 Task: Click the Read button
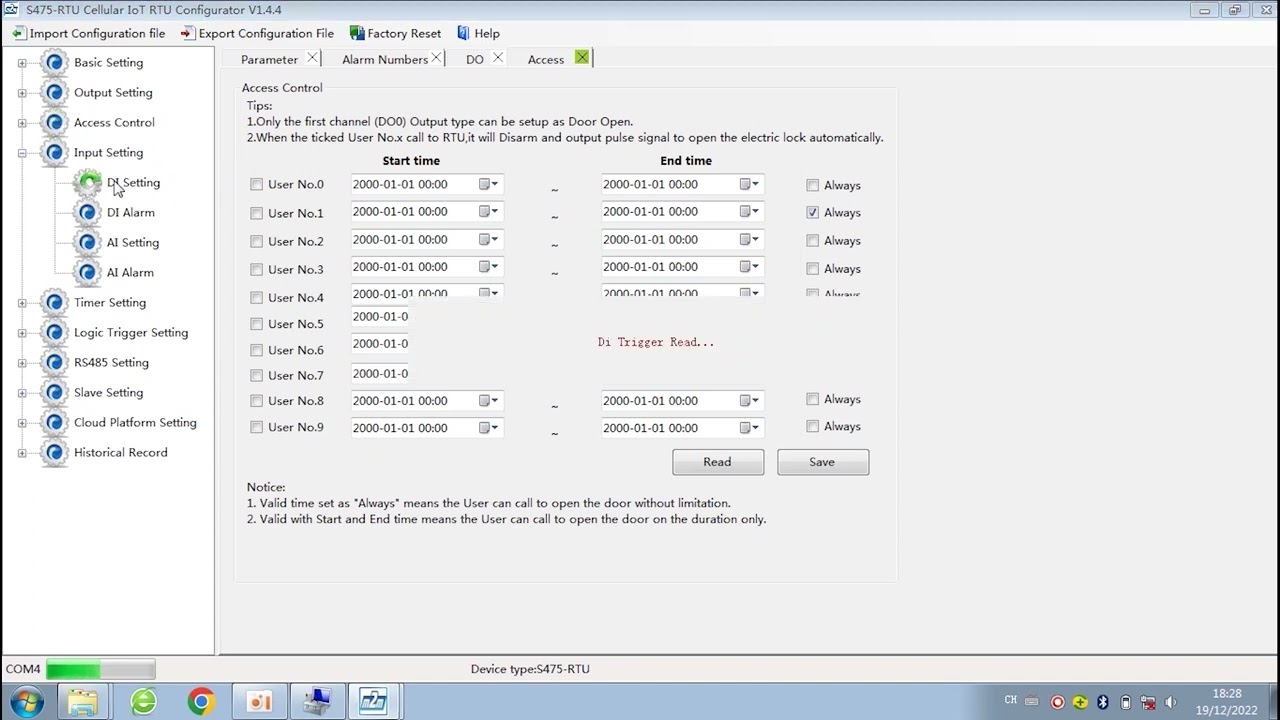718,462
